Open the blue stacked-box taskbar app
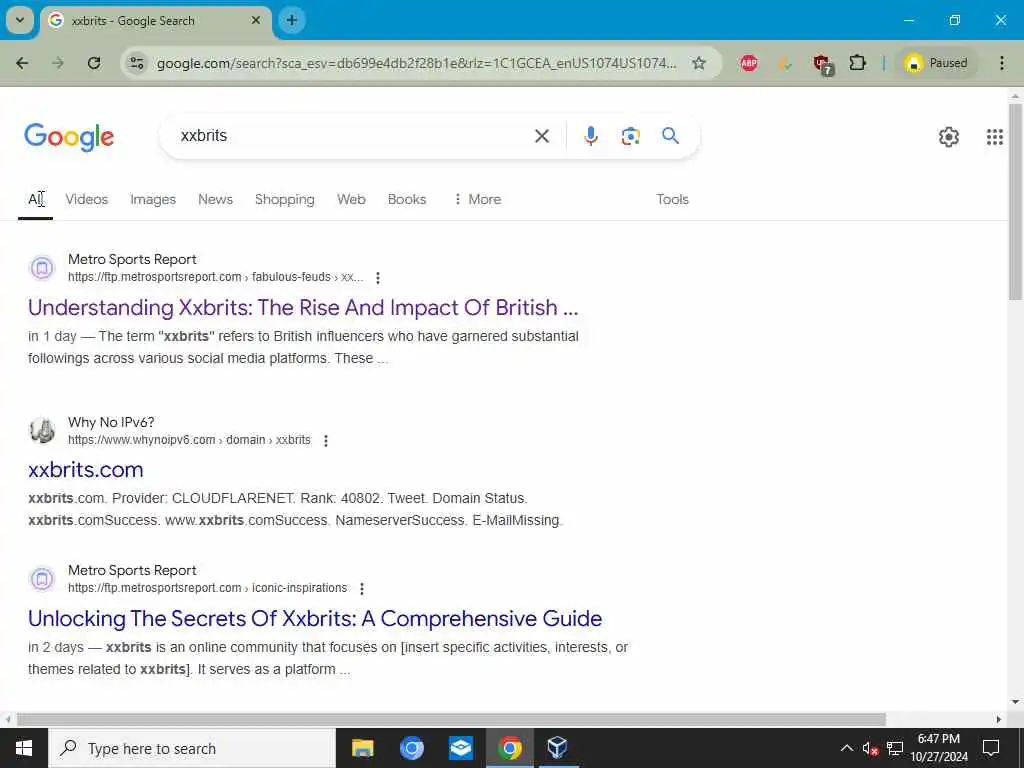This screenshot has height=768, width=1024. (460, 748)
